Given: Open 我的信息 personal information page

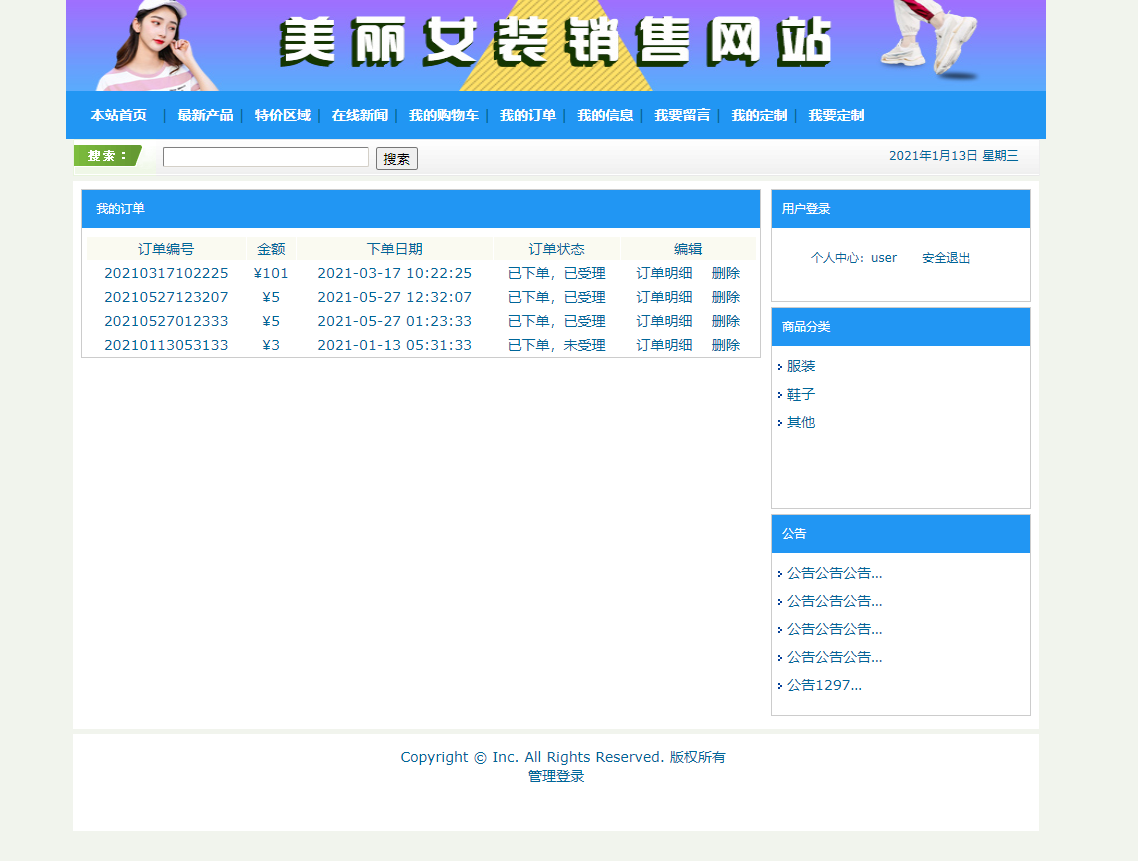Looking at the screenshot, I should click(x=604, y=115).
